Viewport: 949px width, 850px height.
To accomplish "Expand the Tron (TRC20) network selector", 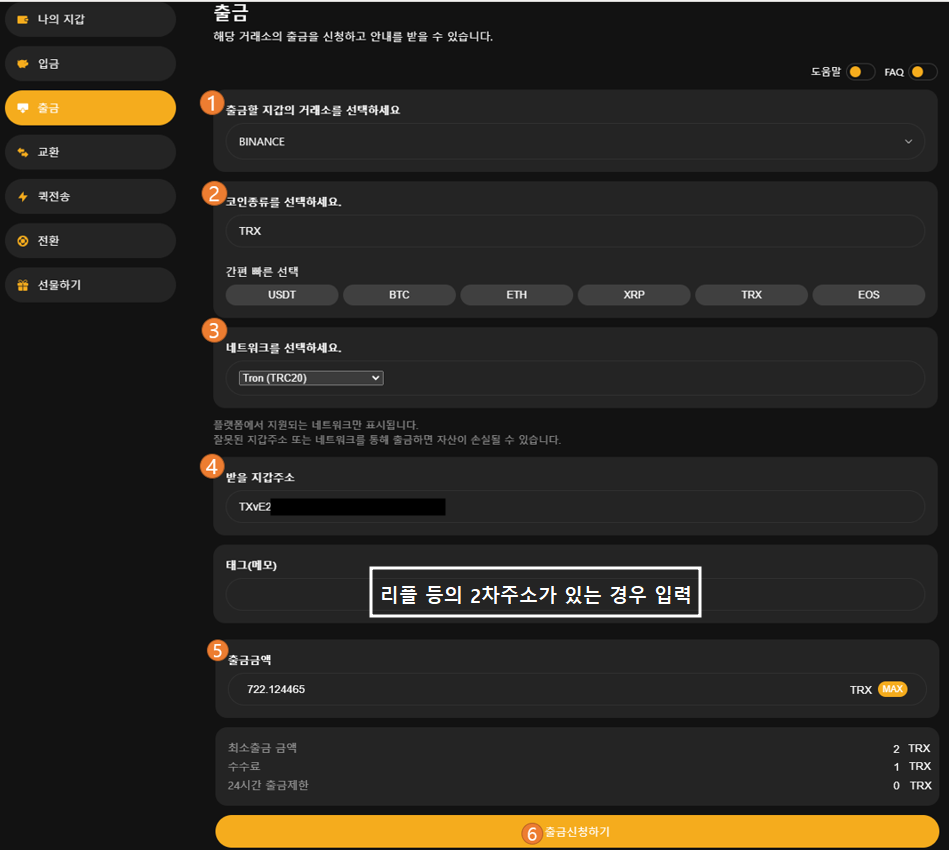I will 311,378.
